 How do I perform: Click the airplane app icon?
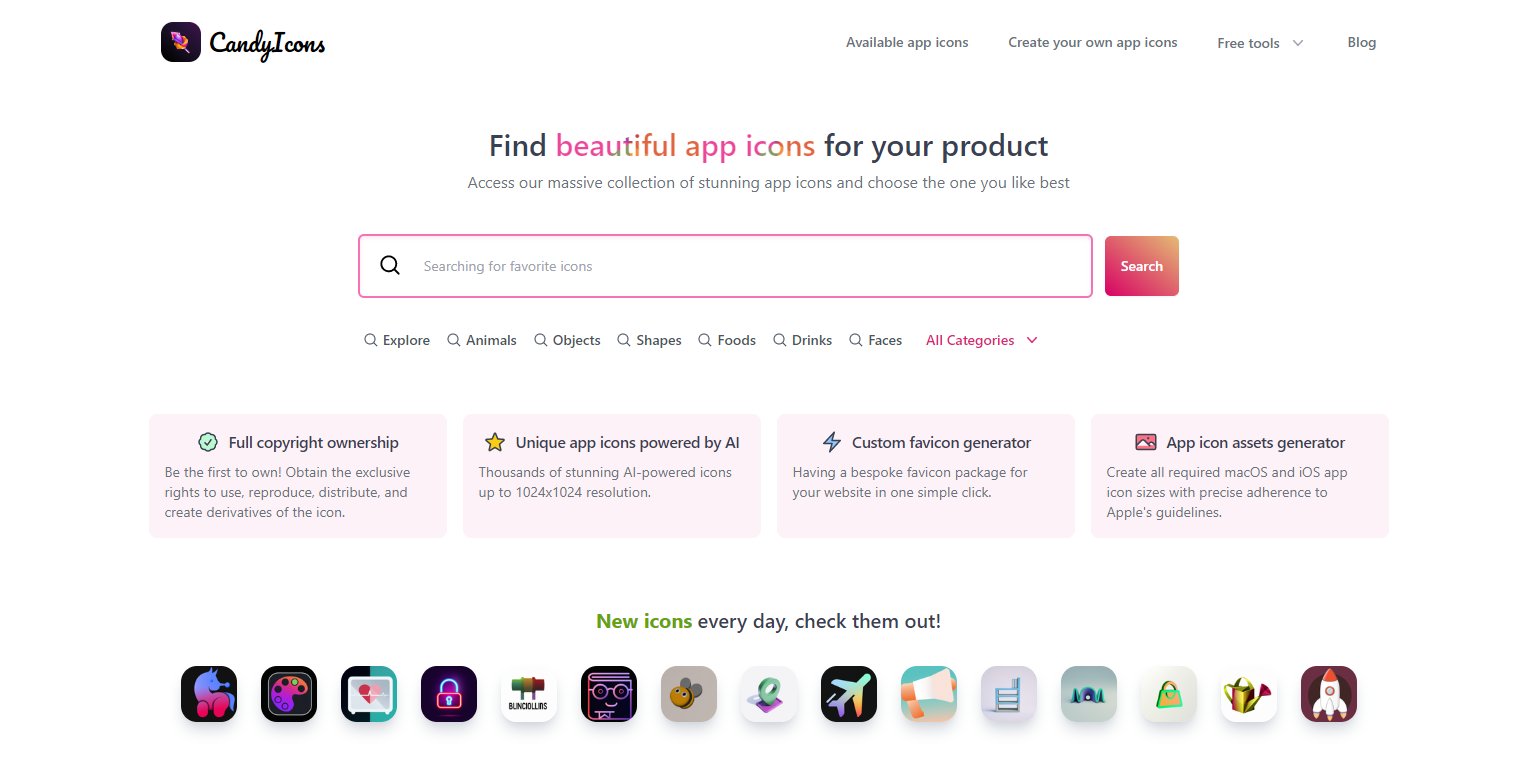pos(848,694)
